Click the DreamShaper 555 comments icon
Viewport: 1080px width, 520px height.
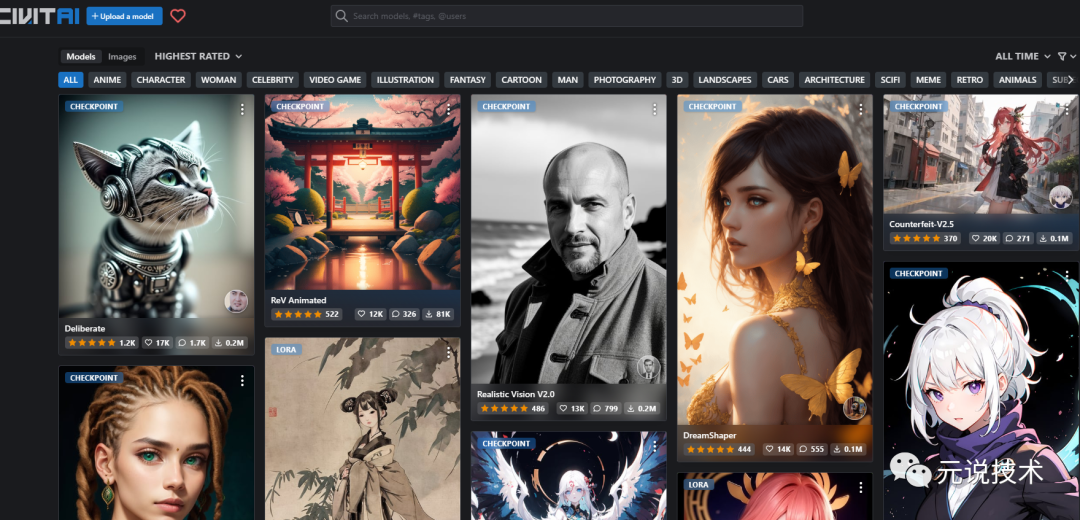(803, 449)
